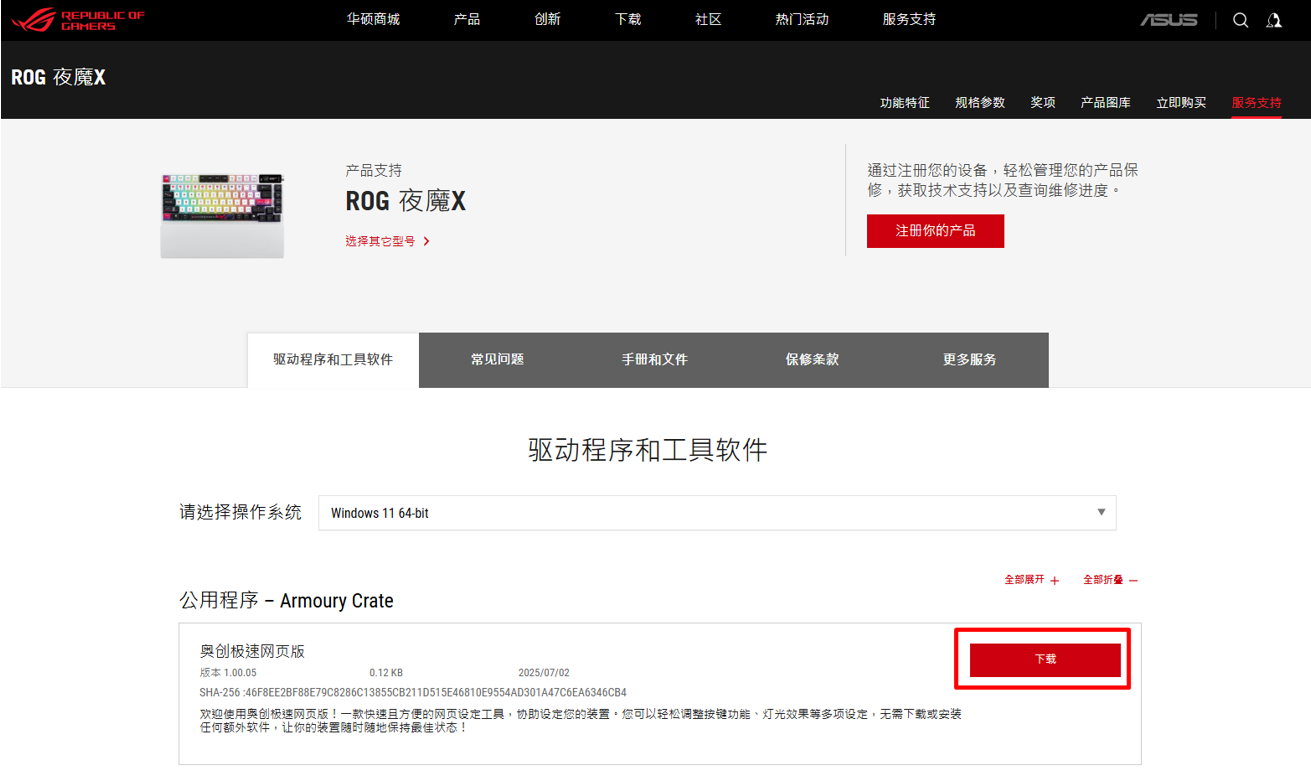Screen dimensions: 1311x778
Task: Click the ROG 夜魔X keyboard image
Action: (x=222, y=214)
